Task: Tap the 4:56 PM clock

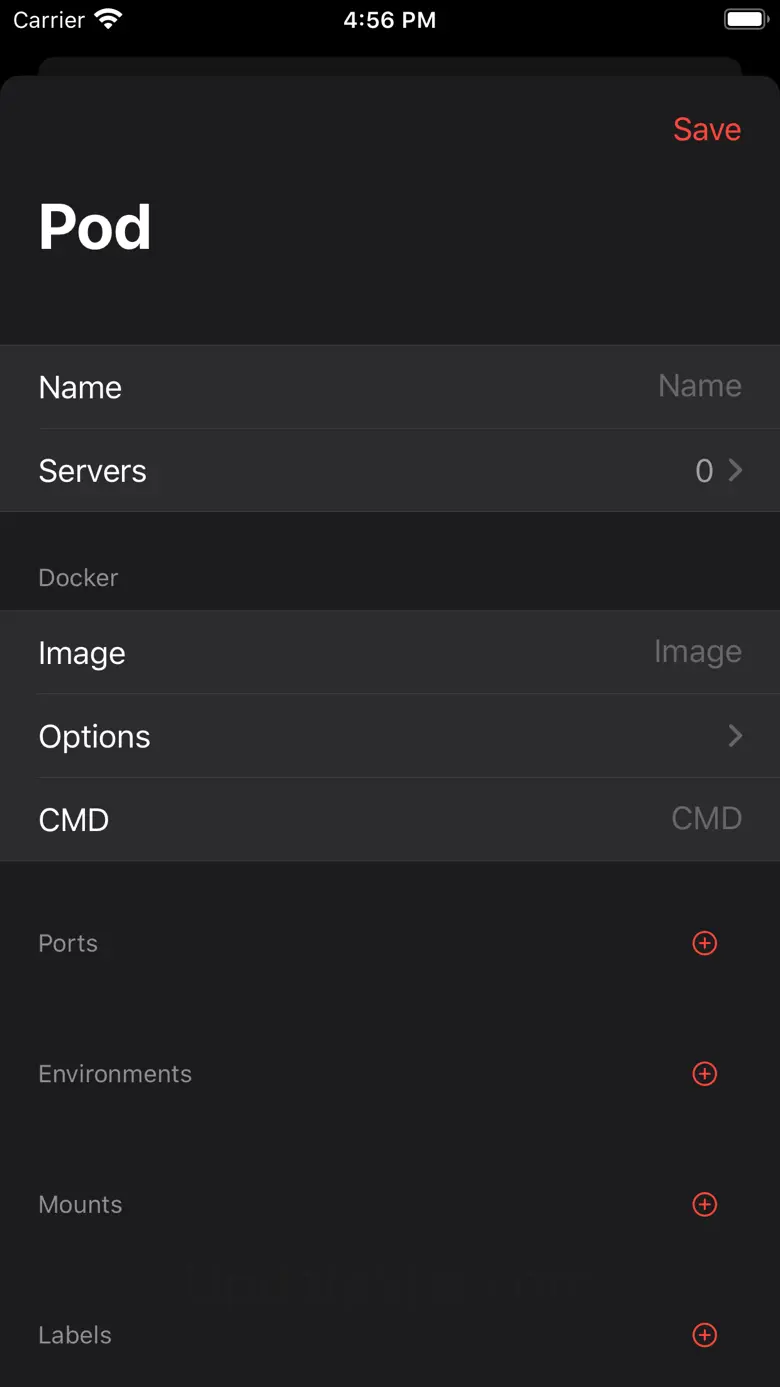Action: (x=390, y=20)
